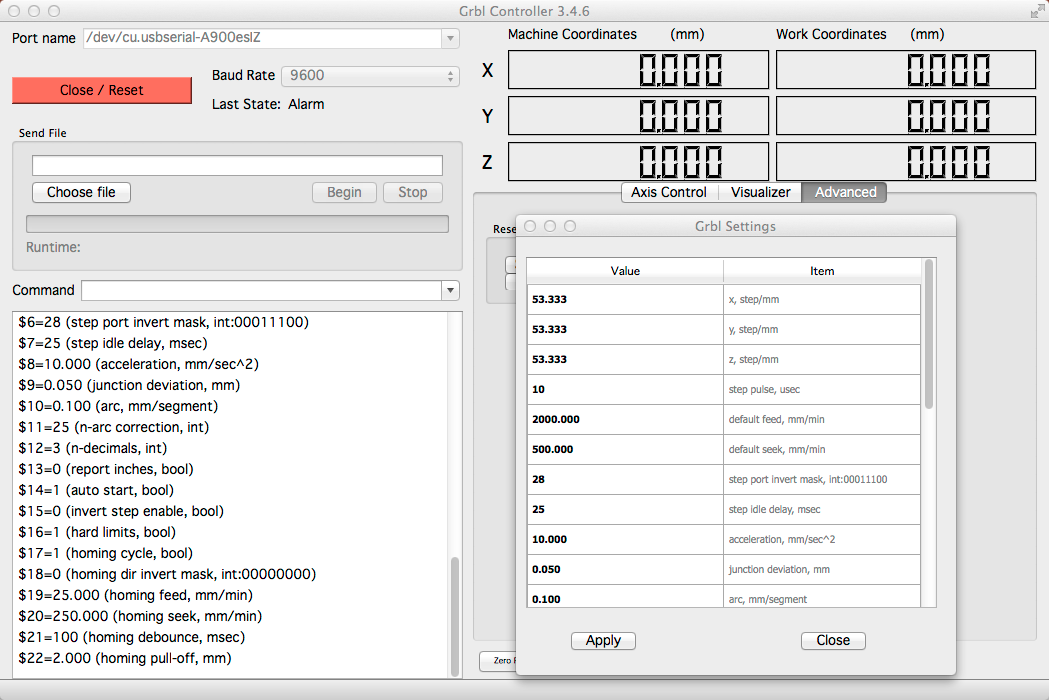The width and height of the screenshot is (1049, 700).
Task: Select default seek value 500.000
Action: [x=625, y=450]
